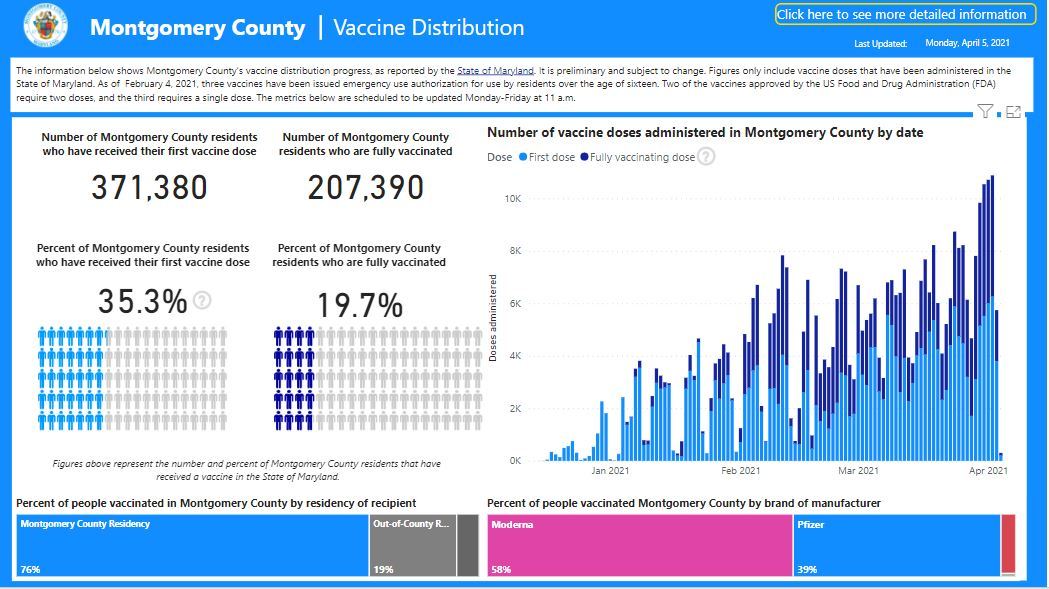Click help icon next to dose legend
The height and width of the screenshot is (589, 1049).
click(x=706, y=156)
